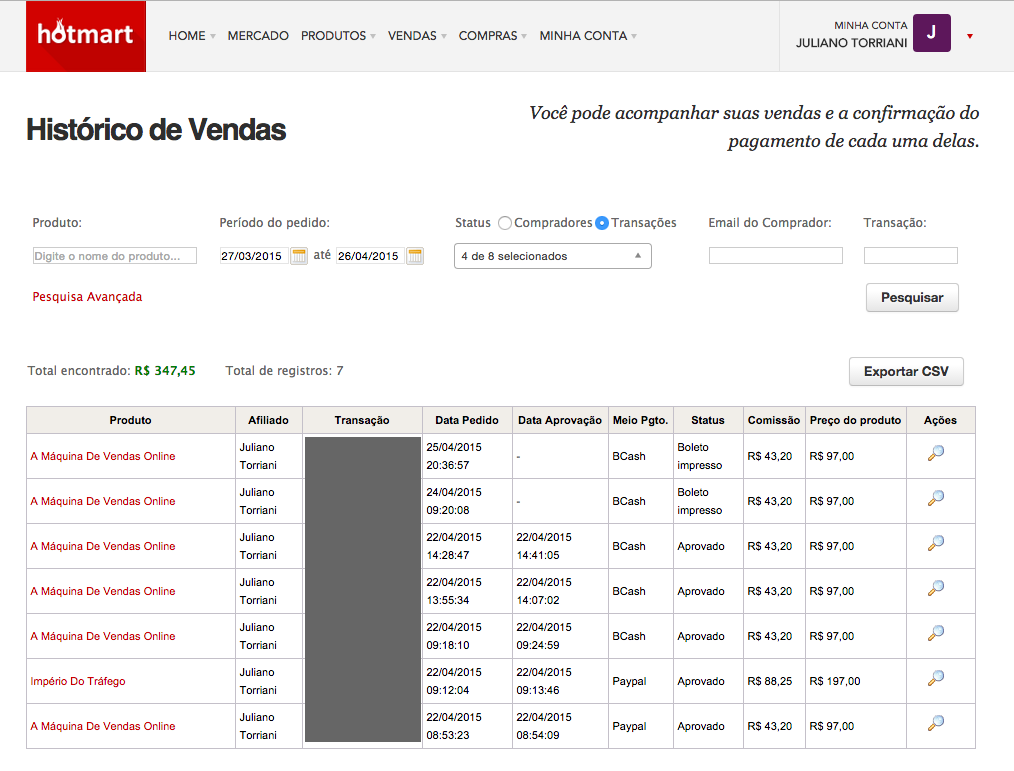Viewport: 1014px width, 771px height.
Task: Open the COMPRAS menu
Action: click(493, 36)
